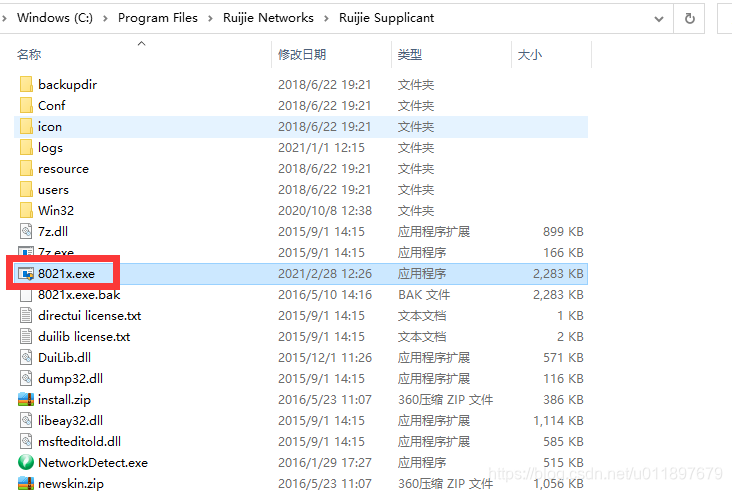Sort by 名称 column header
The image size is (732, 492).
pyautogui.click(x=29, y=55)
